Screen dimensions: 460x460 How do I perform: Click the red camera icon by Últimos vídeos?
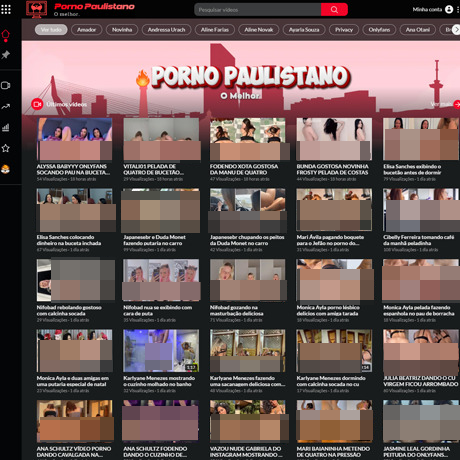[x=37, y=104]
